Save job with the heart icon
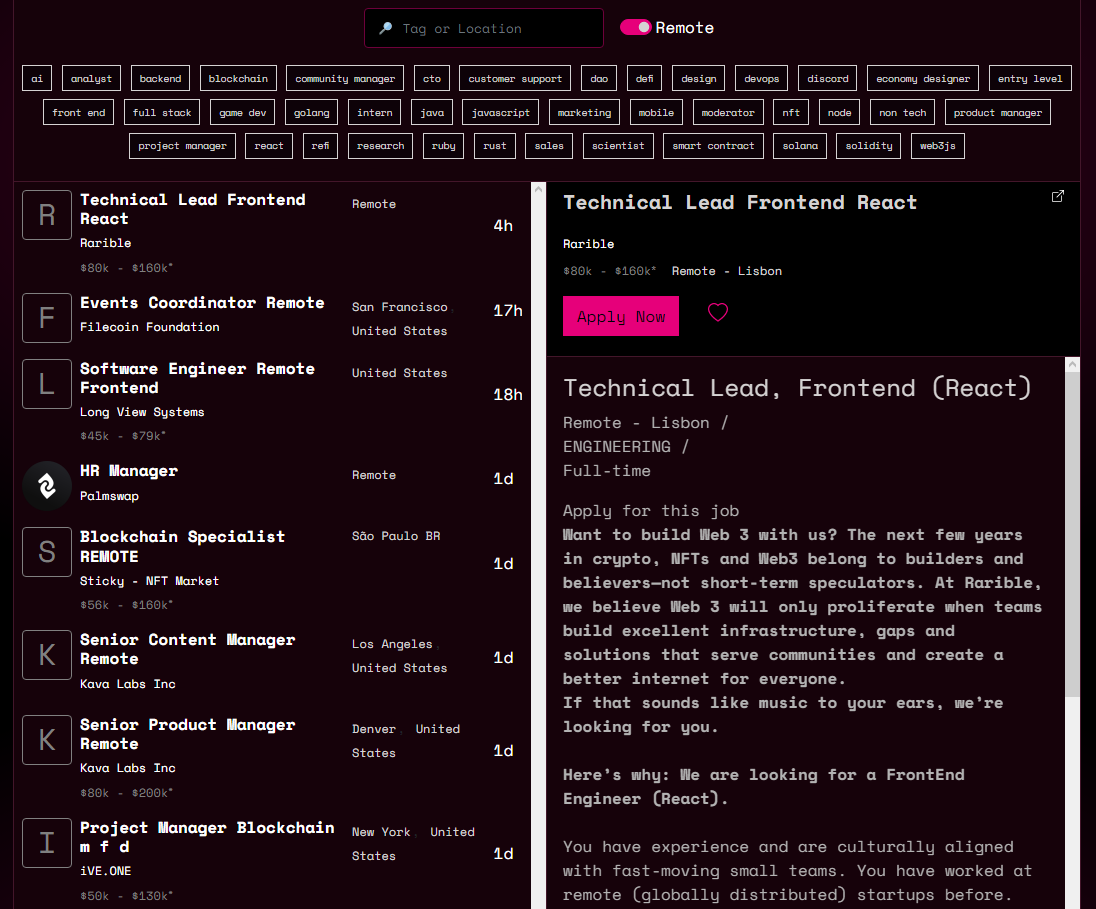The height and width of the screenshot is (909, 1096). point(718,312)
